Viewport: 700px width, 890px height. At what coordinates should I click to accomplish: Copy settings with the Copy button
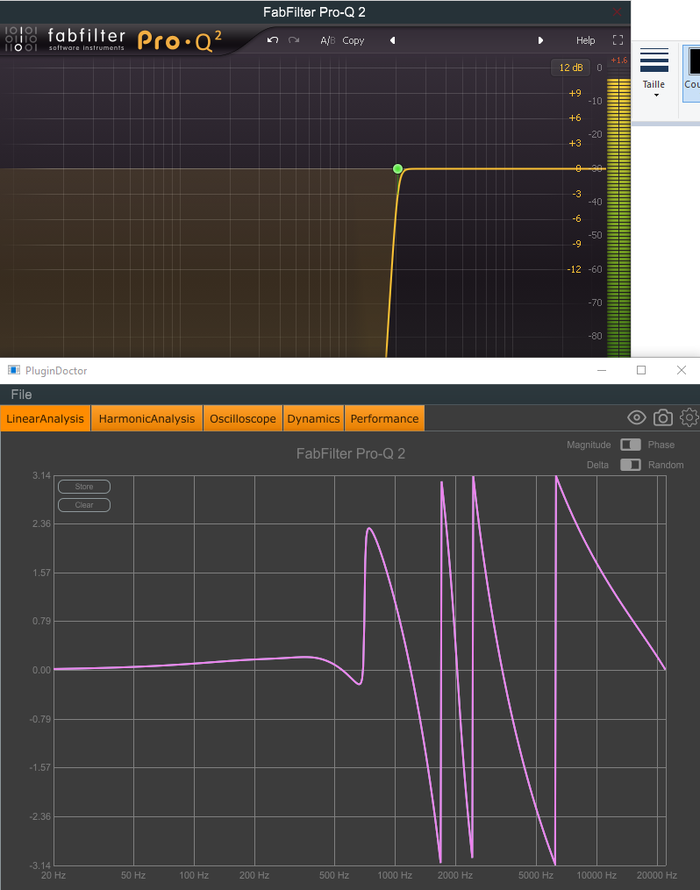353,41
